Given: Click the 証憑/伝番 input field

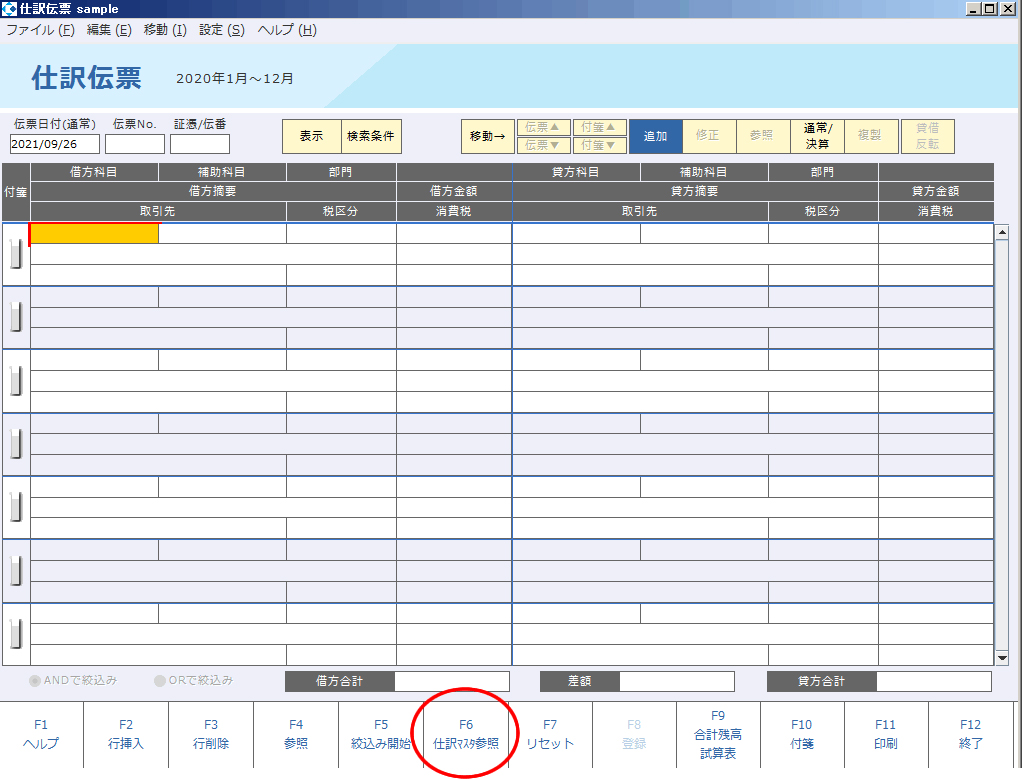Looking at the screenshot, I should (x=200, y=144).
